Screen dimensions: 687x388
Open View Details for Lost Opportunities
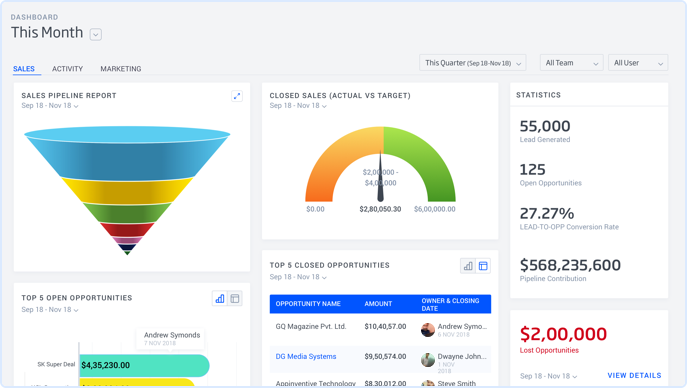point(634,376)
